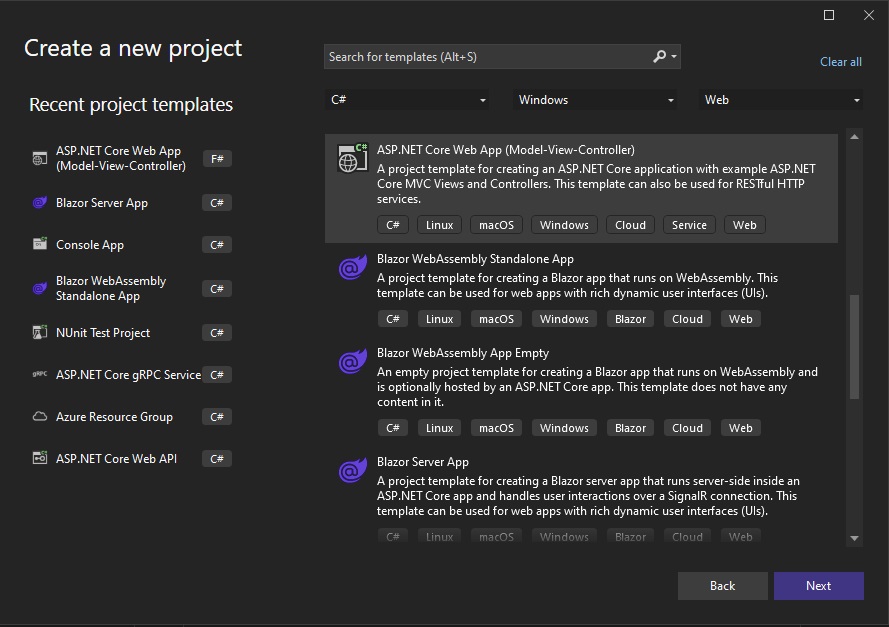This screenshot has width=889, height=627.
Task: Click the gRPC Service icon in recent templates
Action: tap(40, 374)
